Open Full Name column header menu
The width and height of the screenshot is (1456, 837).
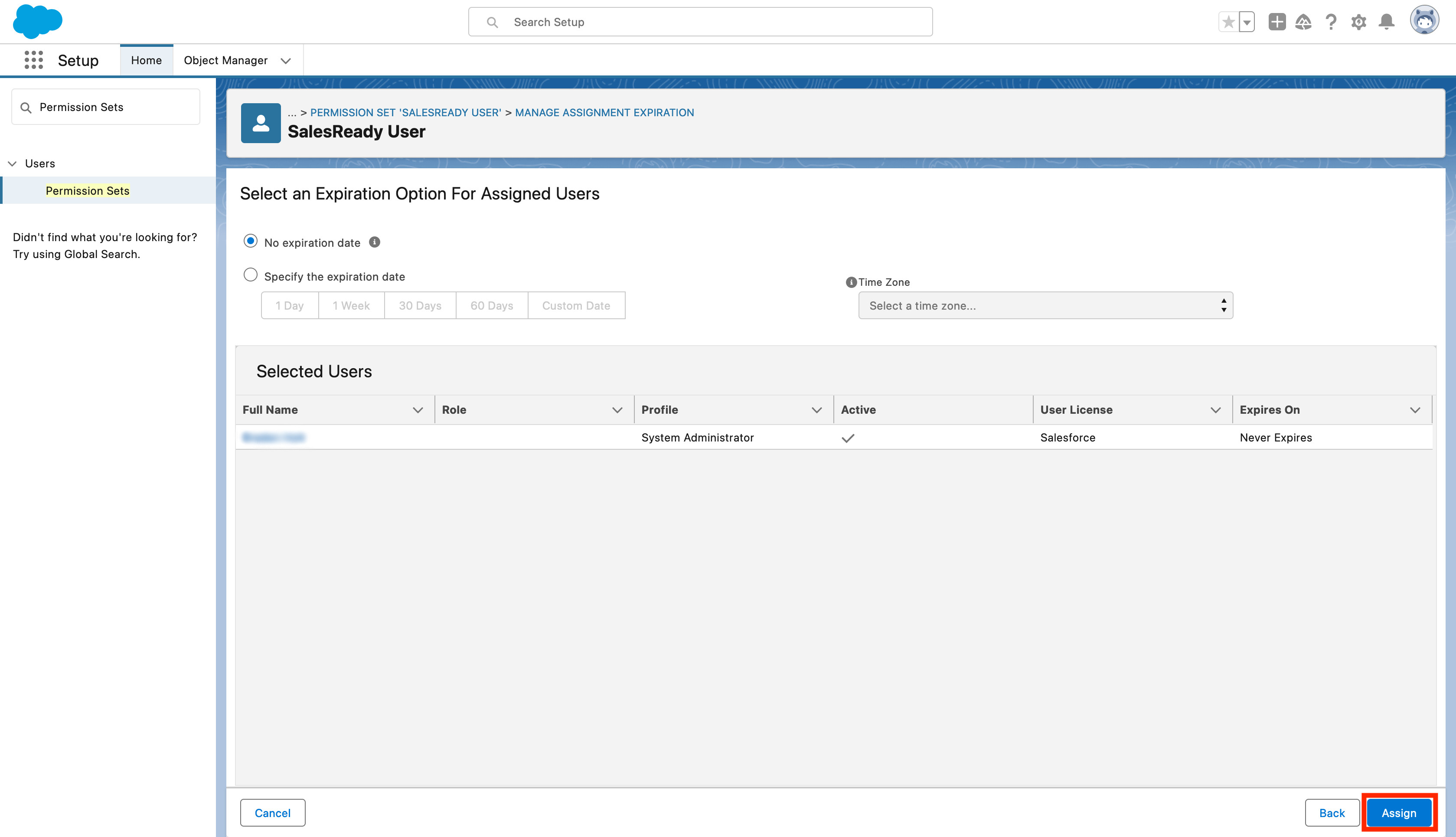click(418, 410)
